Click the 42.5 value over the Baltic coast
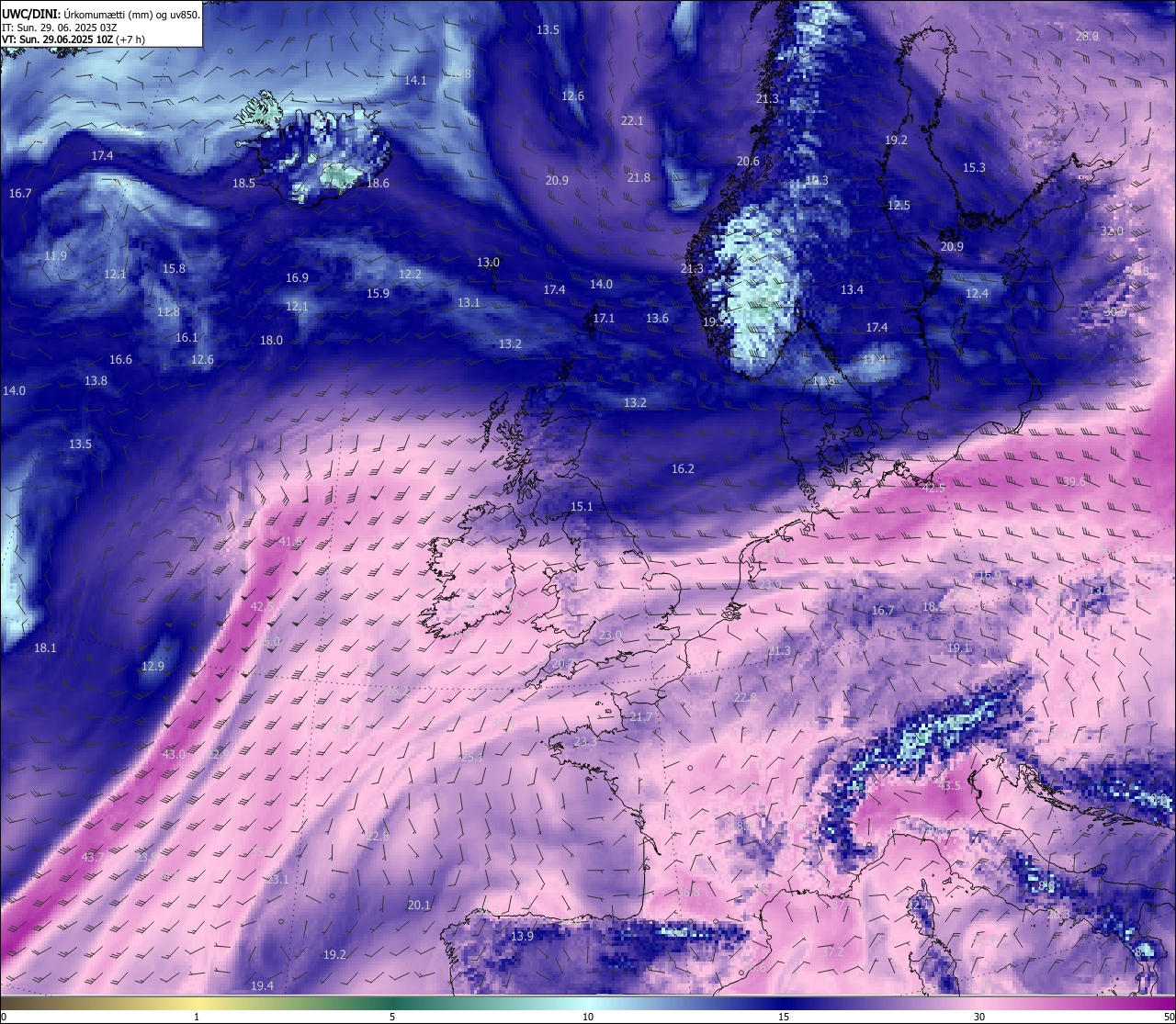This screenshot has width=1176, height=1024. point(933,488)
